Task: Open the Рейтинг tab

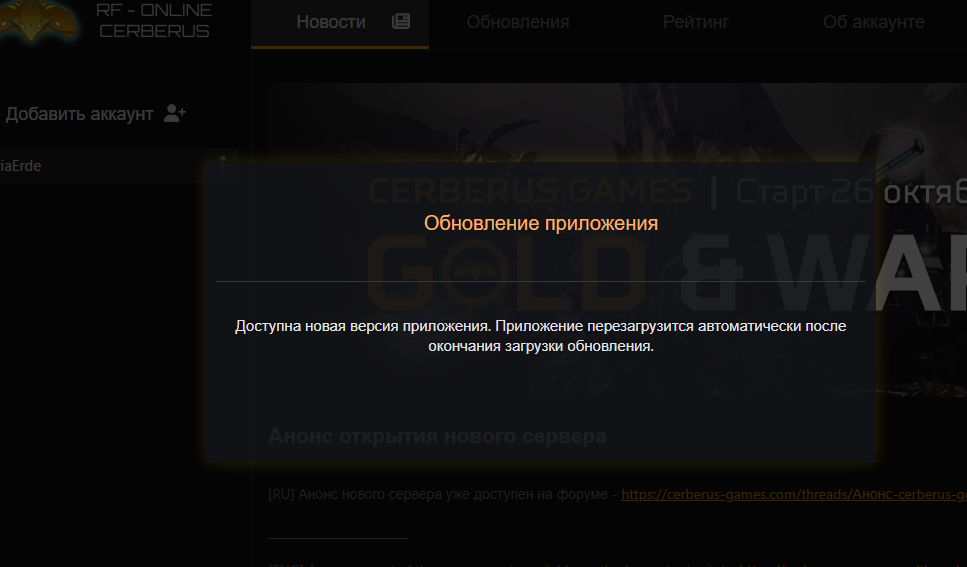Action: tap(696, 22)
